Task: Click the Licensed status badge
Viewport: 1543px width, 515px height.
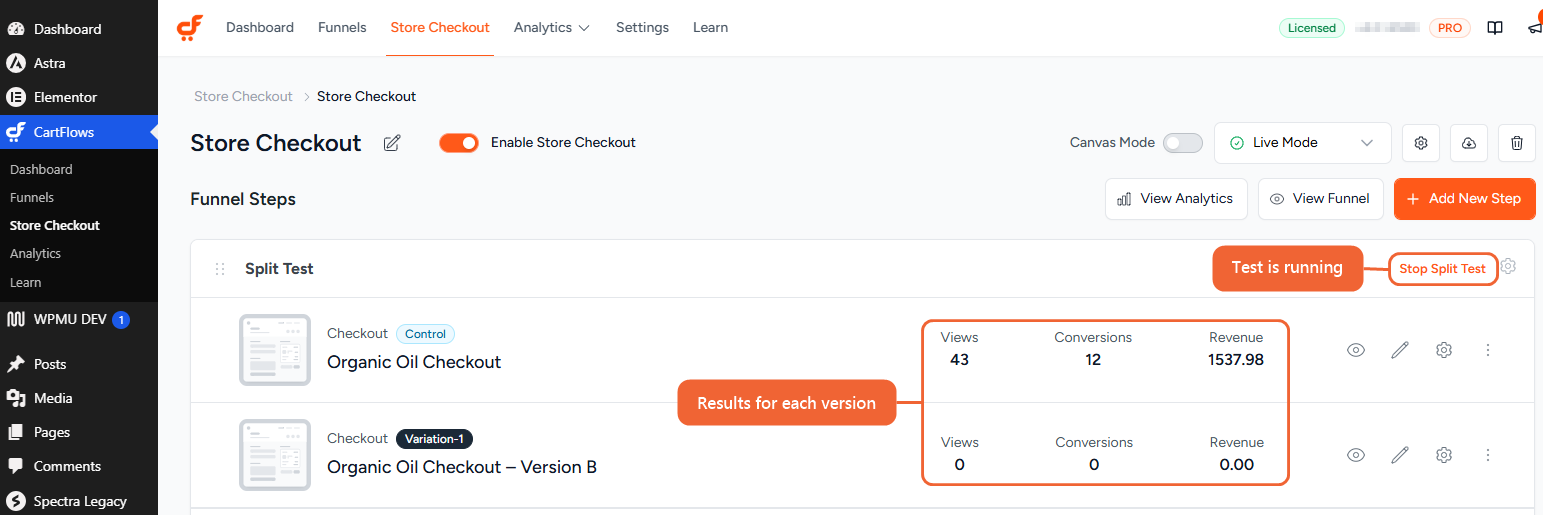Action: click(x=1311, y=28)
